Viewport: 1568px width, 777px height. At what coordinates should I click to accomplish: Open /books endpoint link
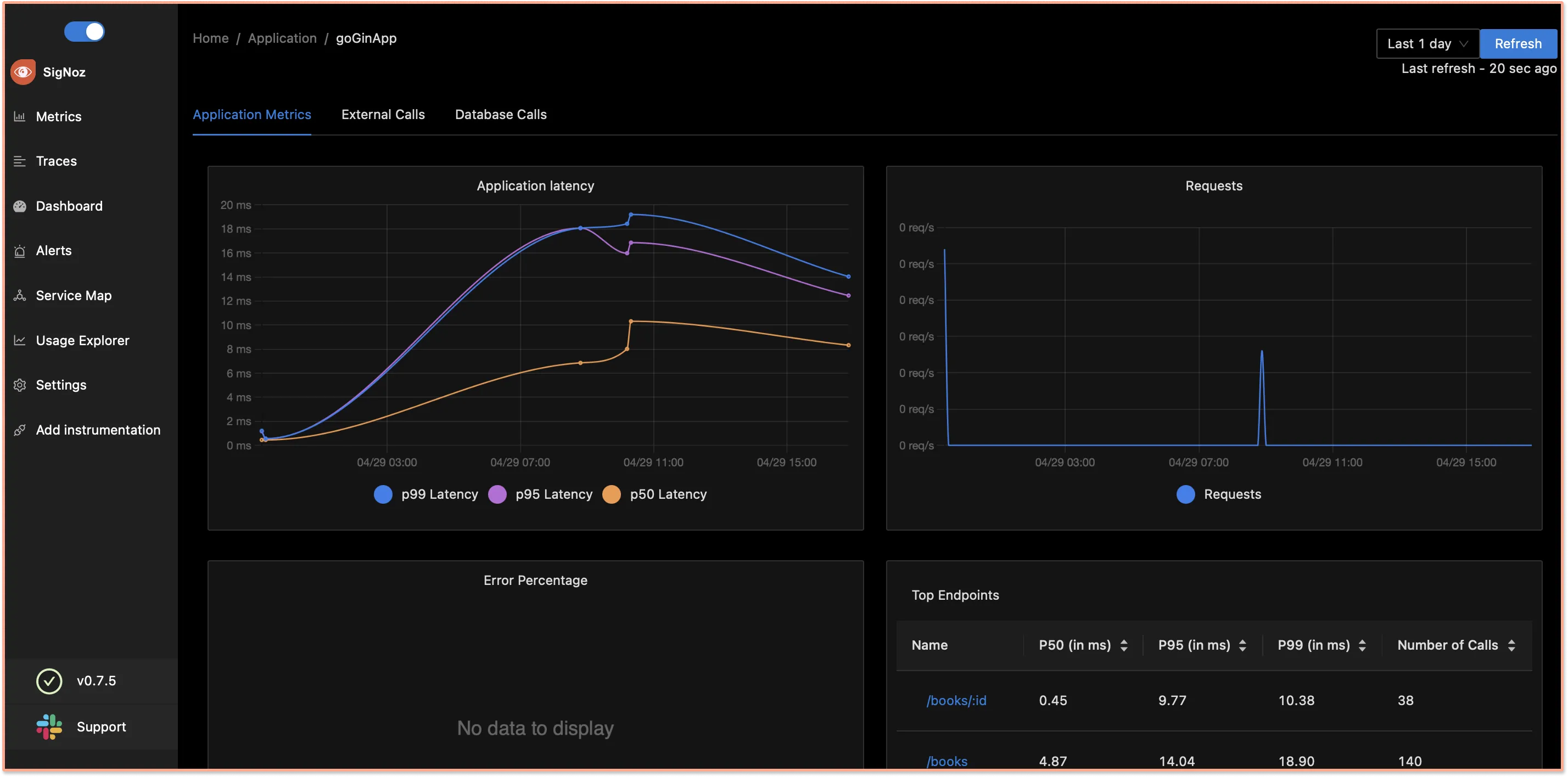947,761
